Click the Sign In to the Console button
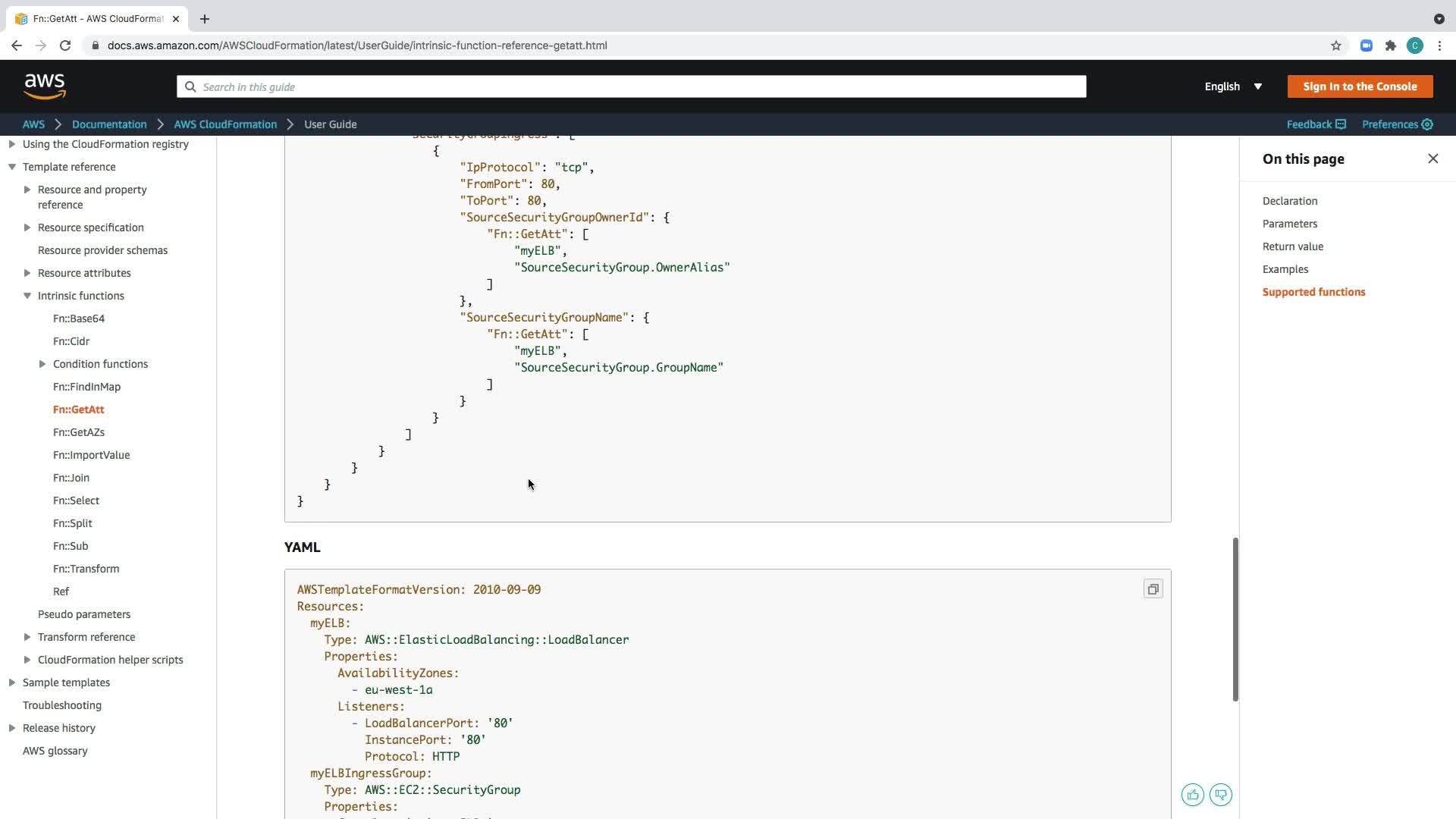Viewport: 1456px width, 819px height. (1360, 86)
